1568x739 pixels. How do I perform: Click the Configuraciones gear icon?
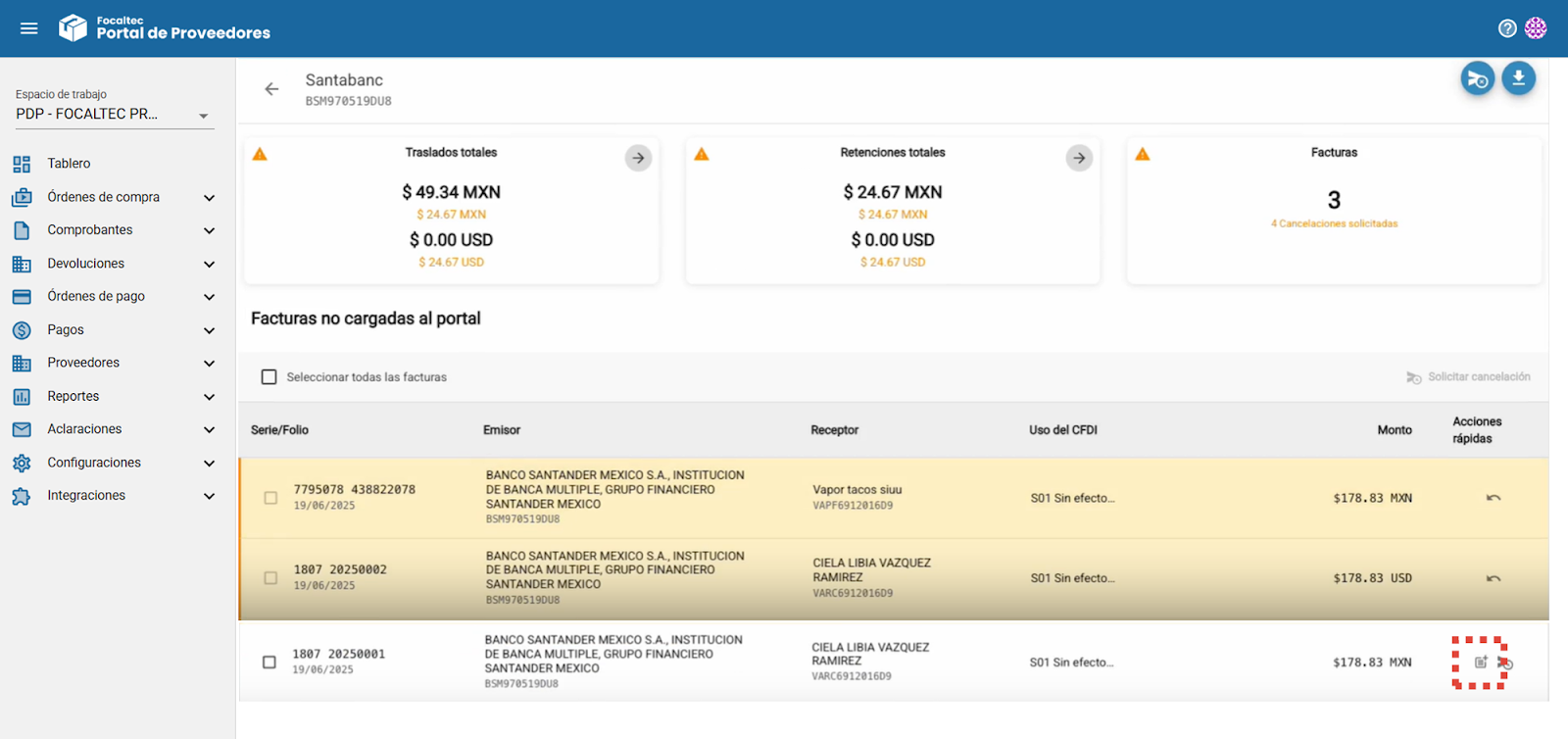pos(22,463)
